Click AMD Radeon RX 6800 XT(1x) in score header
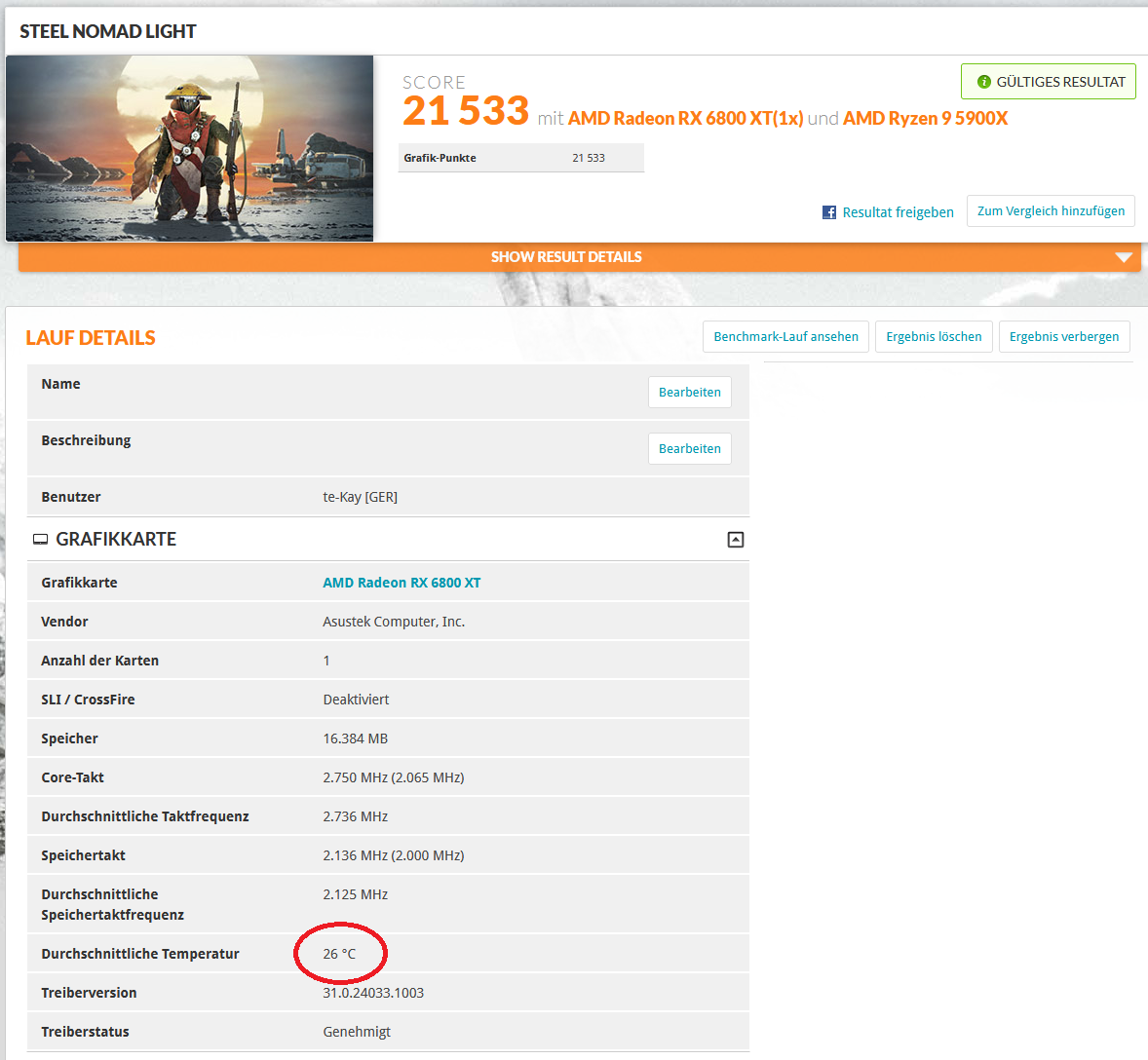The image size is (1148, 1060). 685,119
